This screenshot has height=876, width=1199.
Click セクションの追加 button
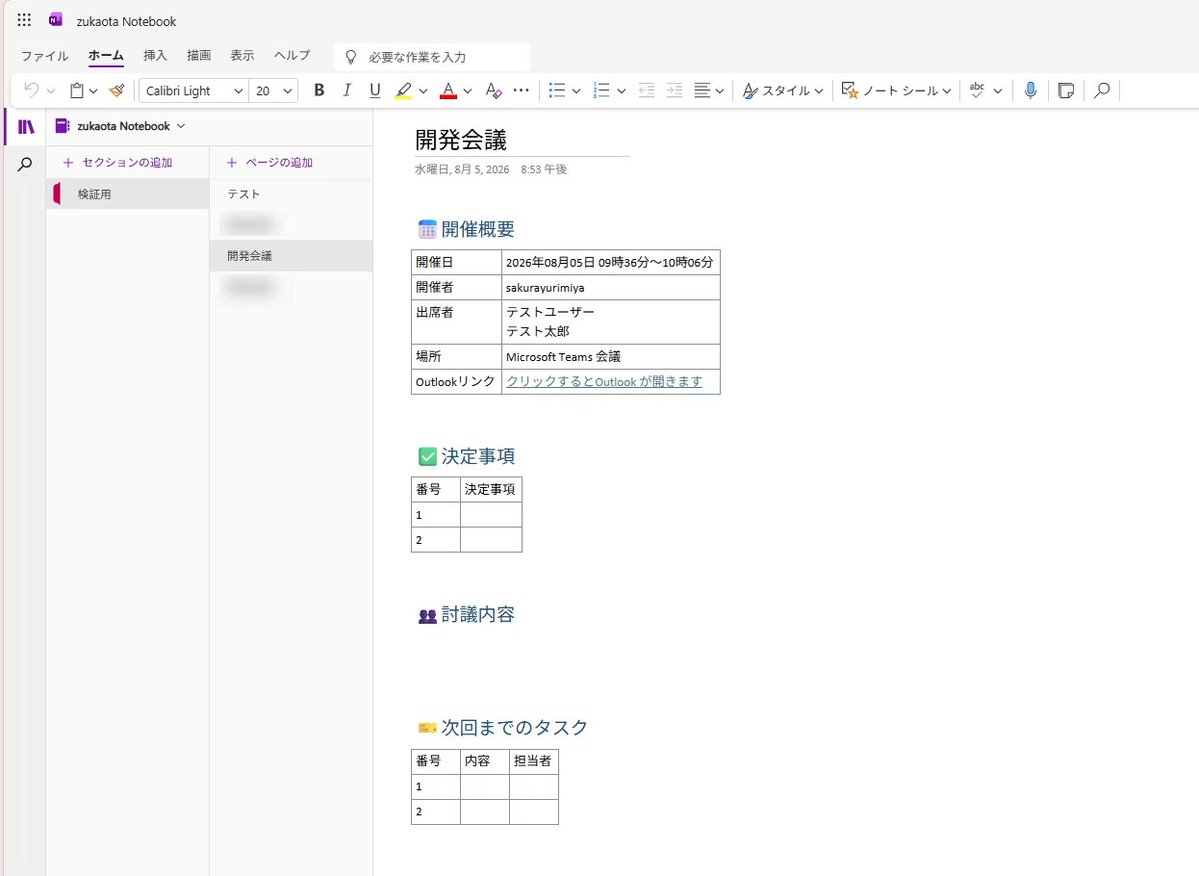point(118,162)
